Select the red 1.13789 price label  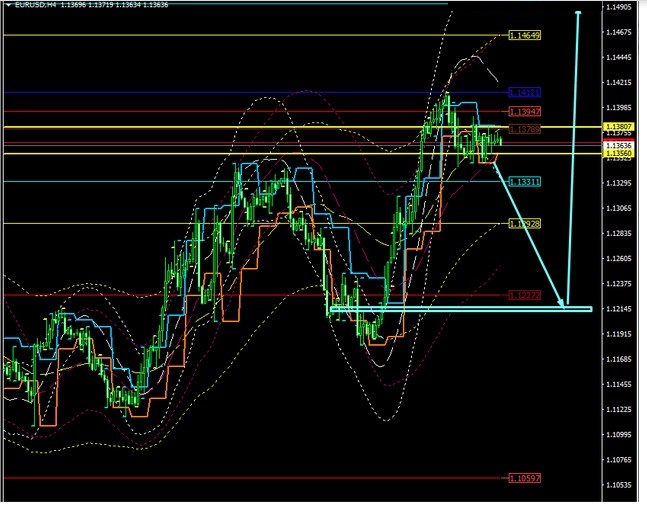[524, 129]
